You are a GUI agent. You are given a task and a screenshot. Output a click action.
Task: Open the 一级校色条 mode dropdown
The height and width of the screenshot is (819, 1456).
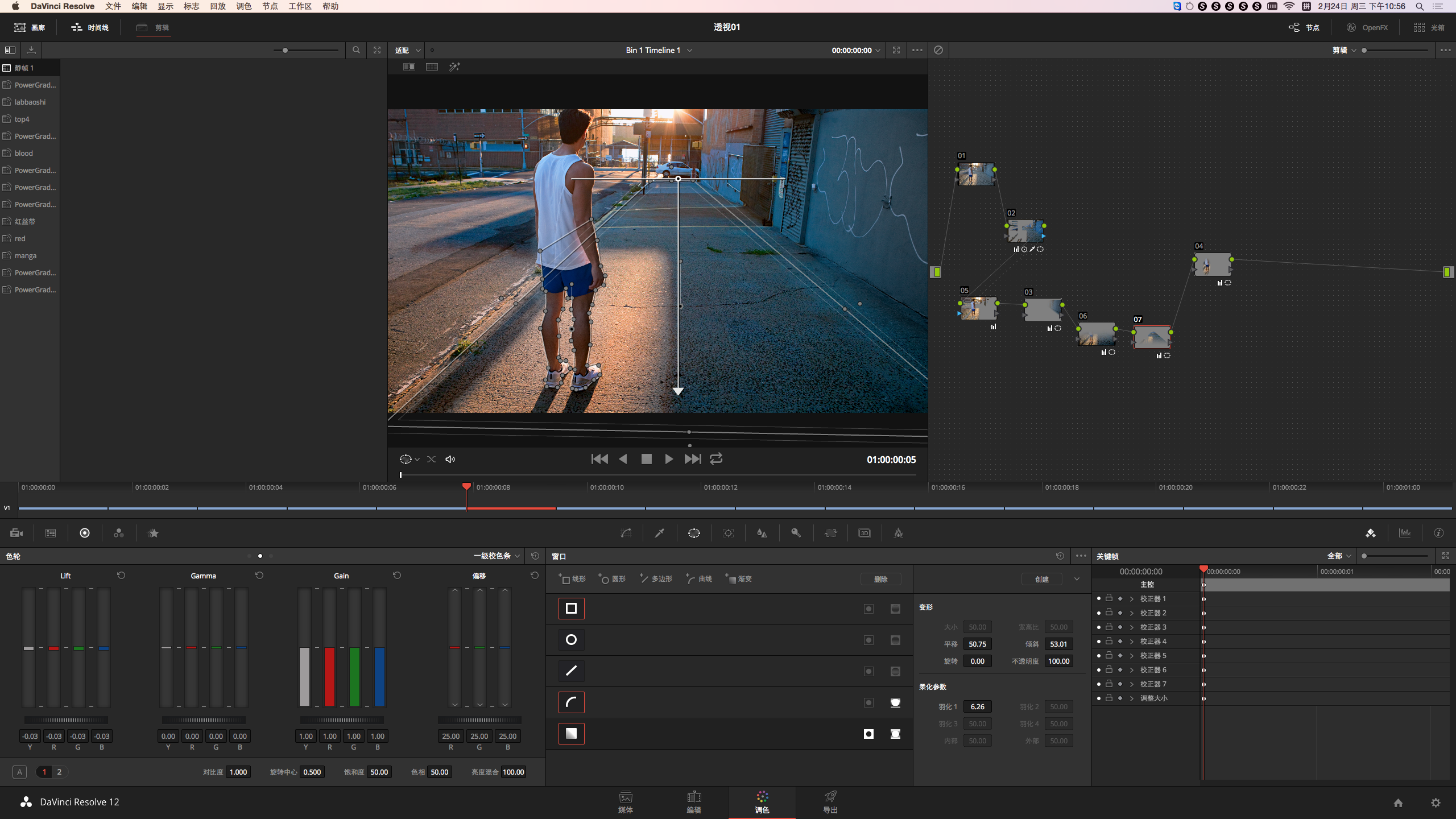(496, 556)
